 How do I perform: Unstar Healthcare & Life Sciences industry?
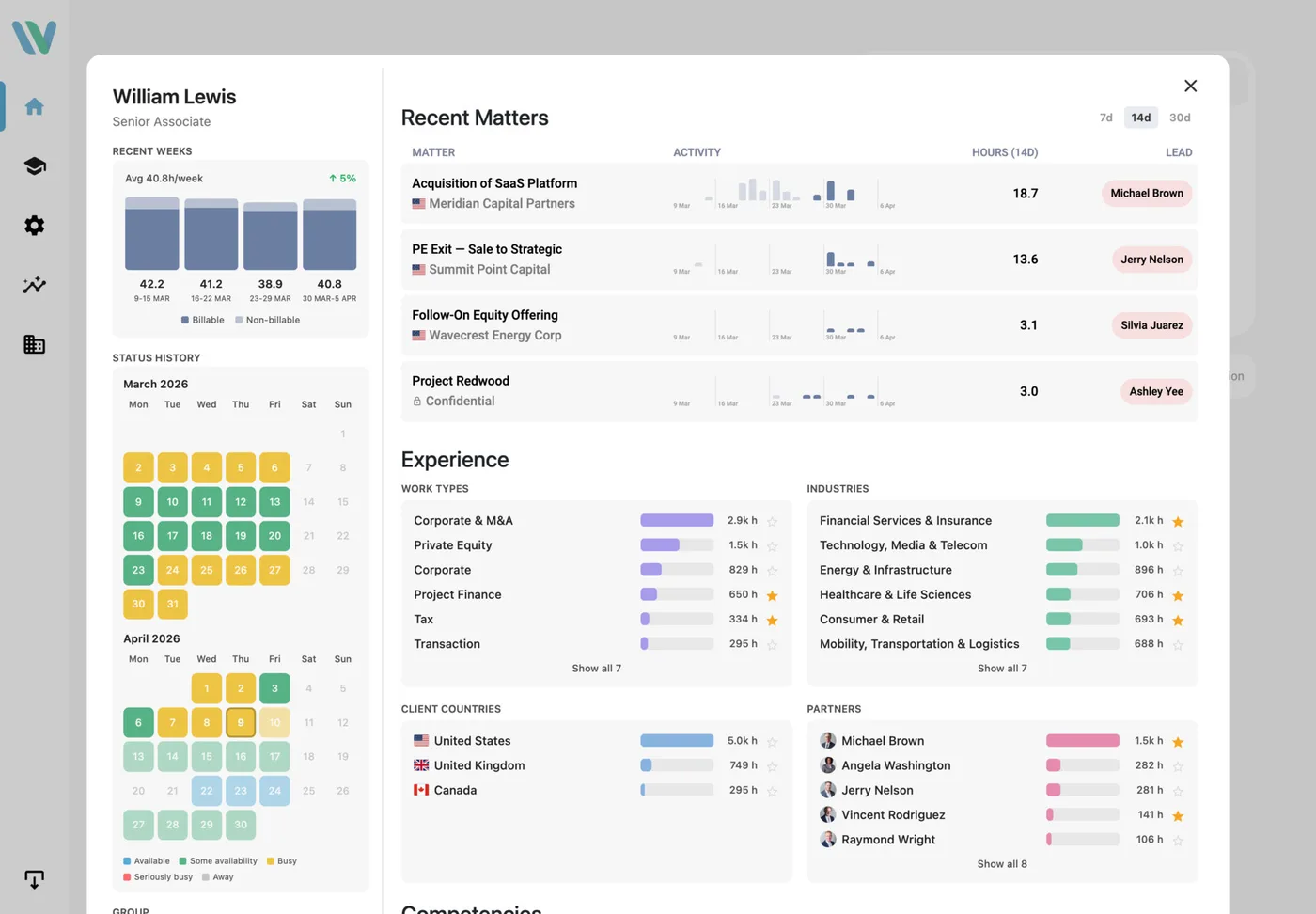[x=1178, y=595]
